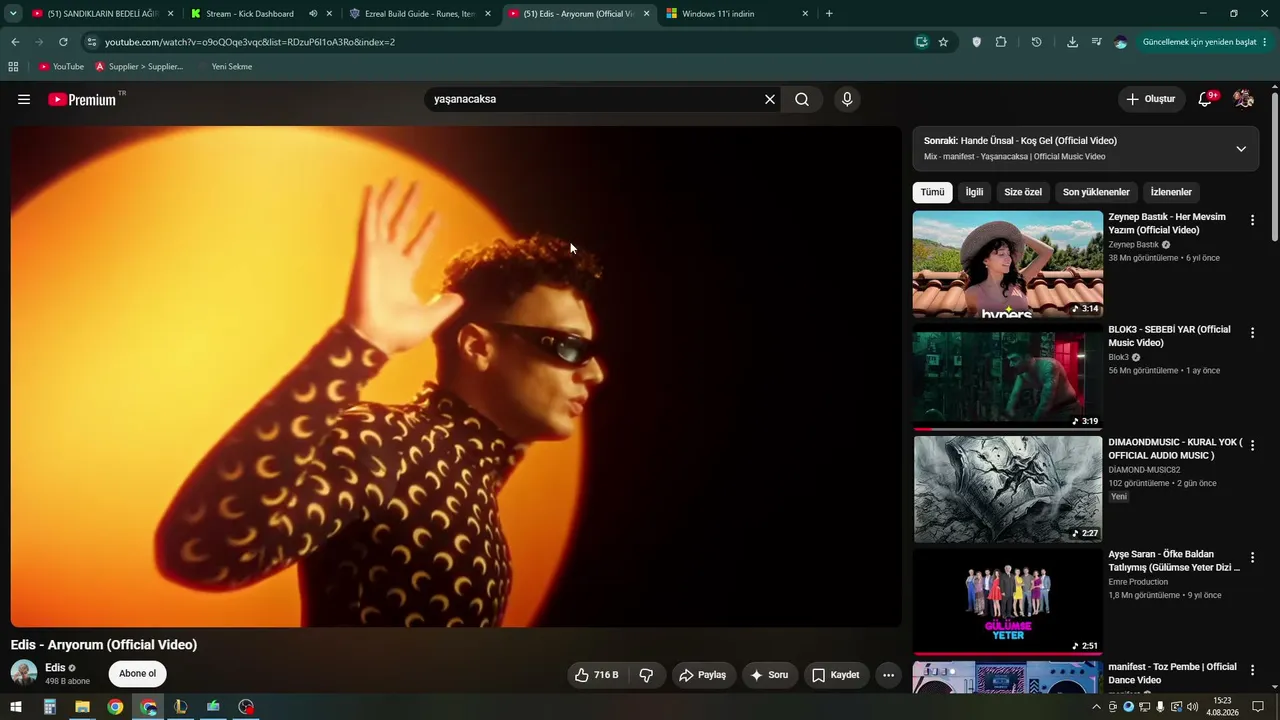Open the apps grid in bookmarks bar

13,67
